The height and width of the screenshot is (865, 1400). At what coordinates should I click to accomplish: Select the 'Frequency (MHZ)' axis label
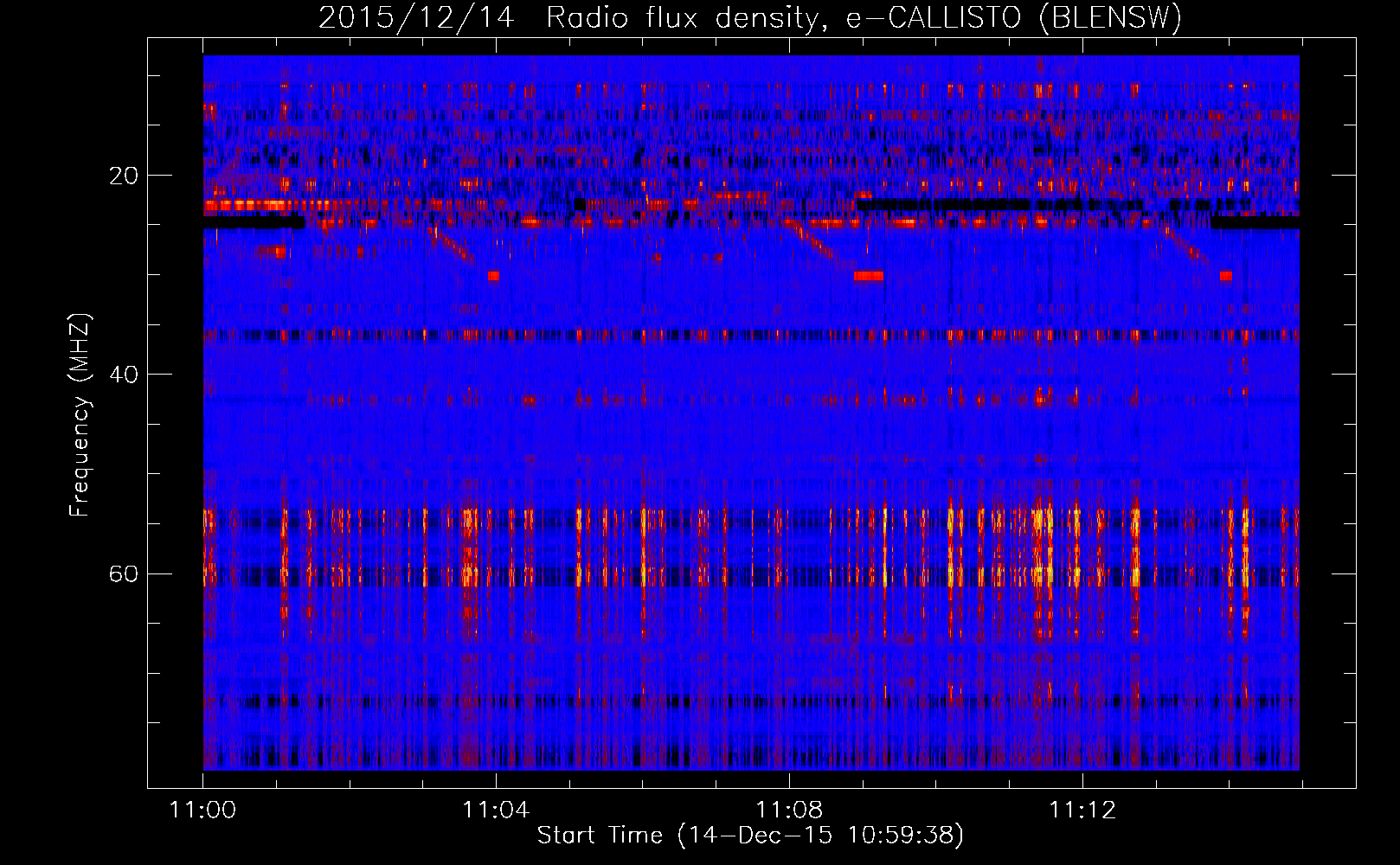pos(80,416)
